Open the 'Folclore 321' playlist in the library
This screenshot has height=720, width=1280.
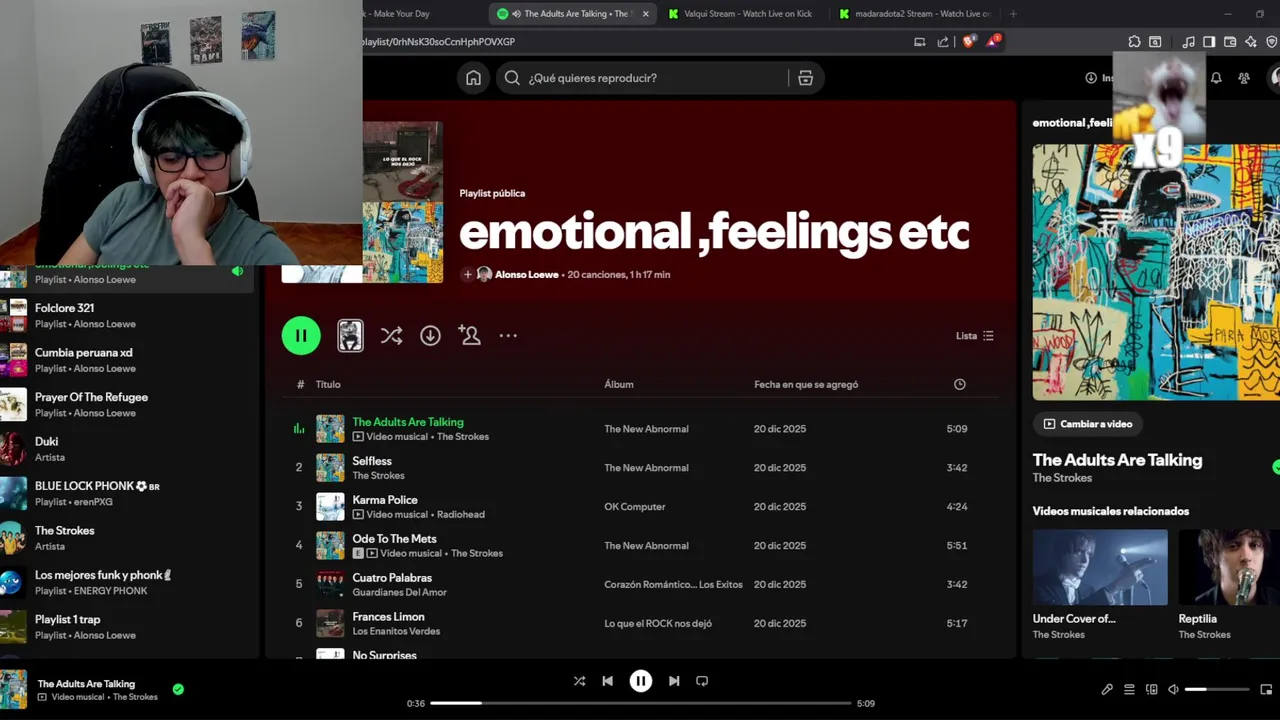click(x=128, y=315)
